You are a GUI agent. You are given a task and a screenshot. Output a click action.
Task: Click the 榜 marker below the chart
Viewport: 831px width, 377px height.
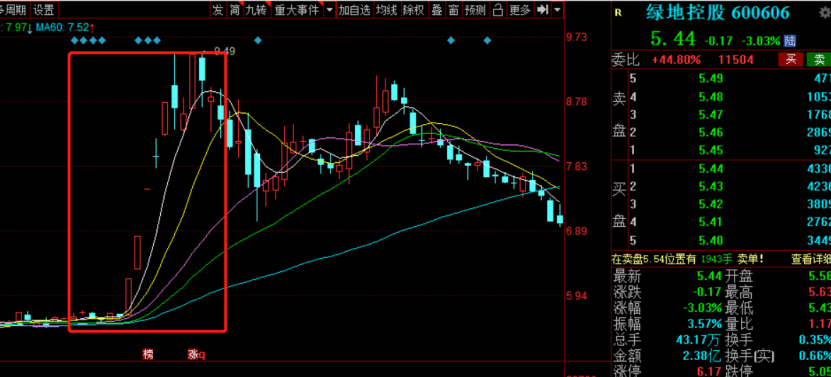[147, 354]
